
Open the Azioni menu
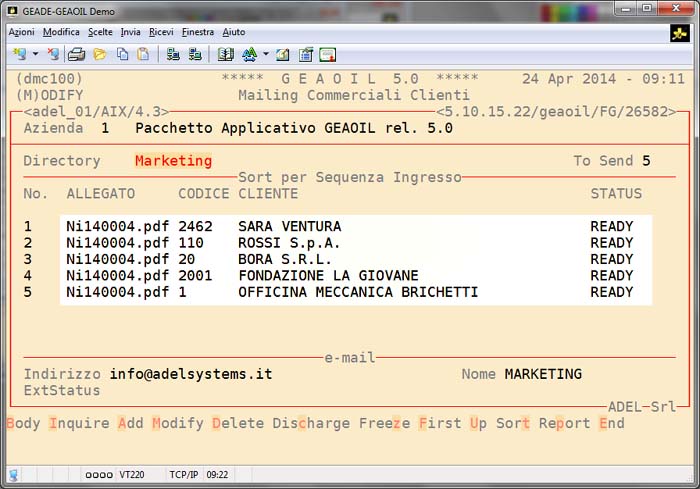[x=21, y=32]
